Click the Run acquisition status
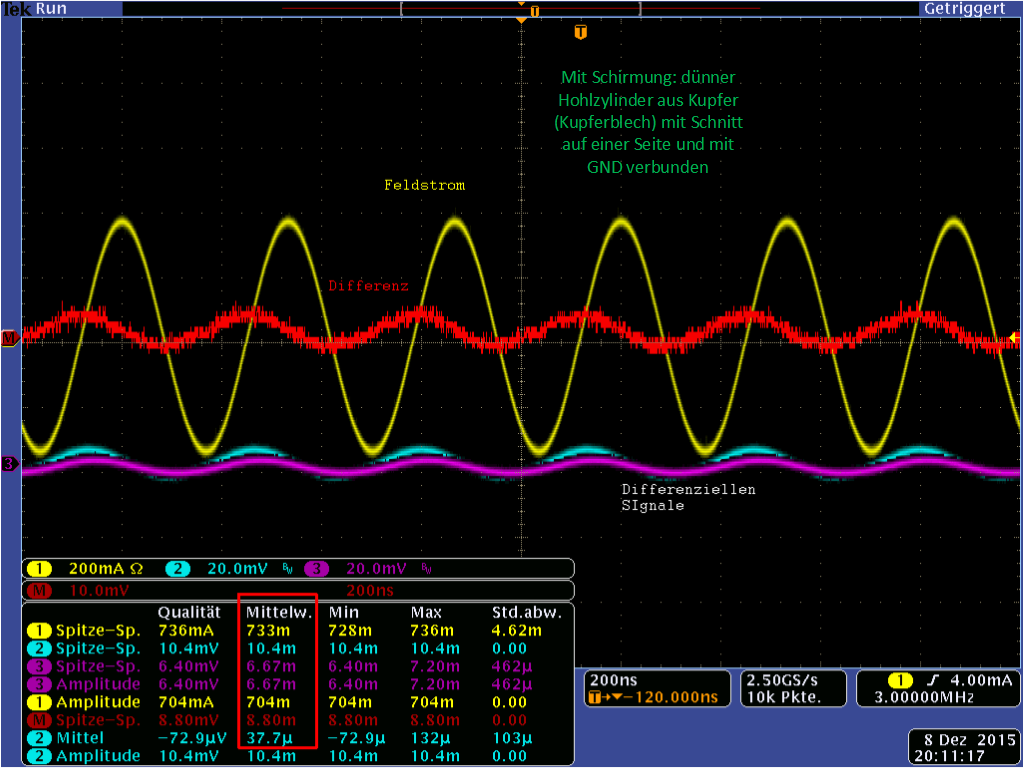 coord(51,9)
